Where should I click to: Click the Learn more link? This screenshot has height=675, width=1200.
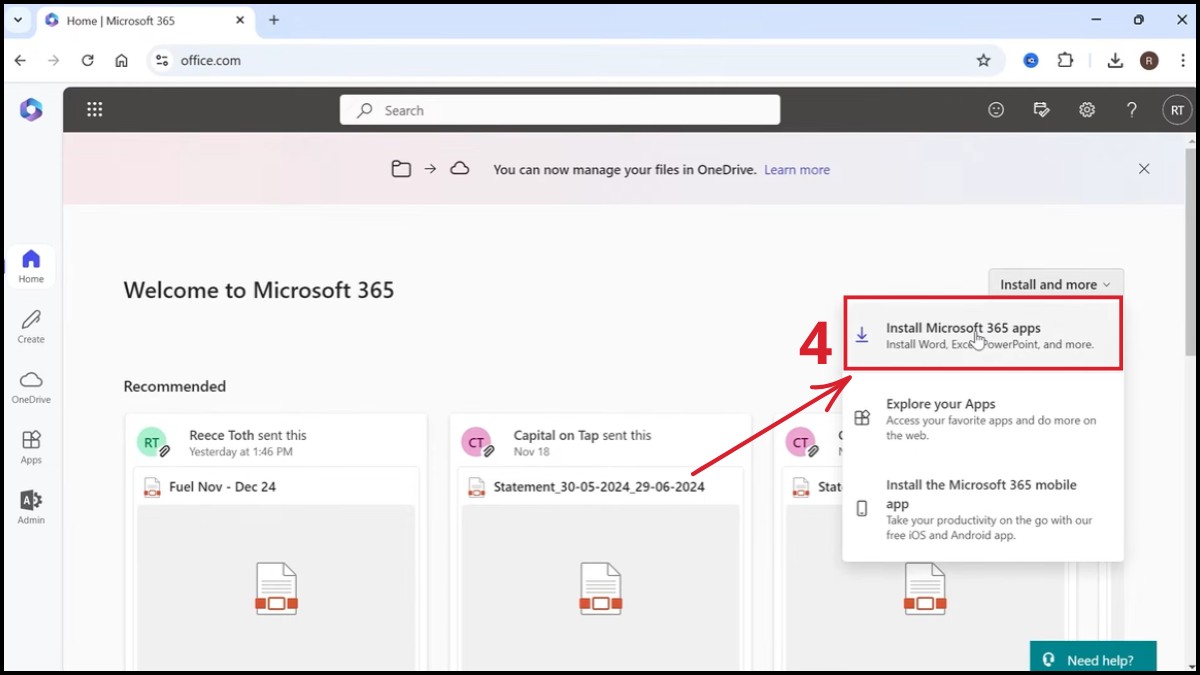pos(797,170)
